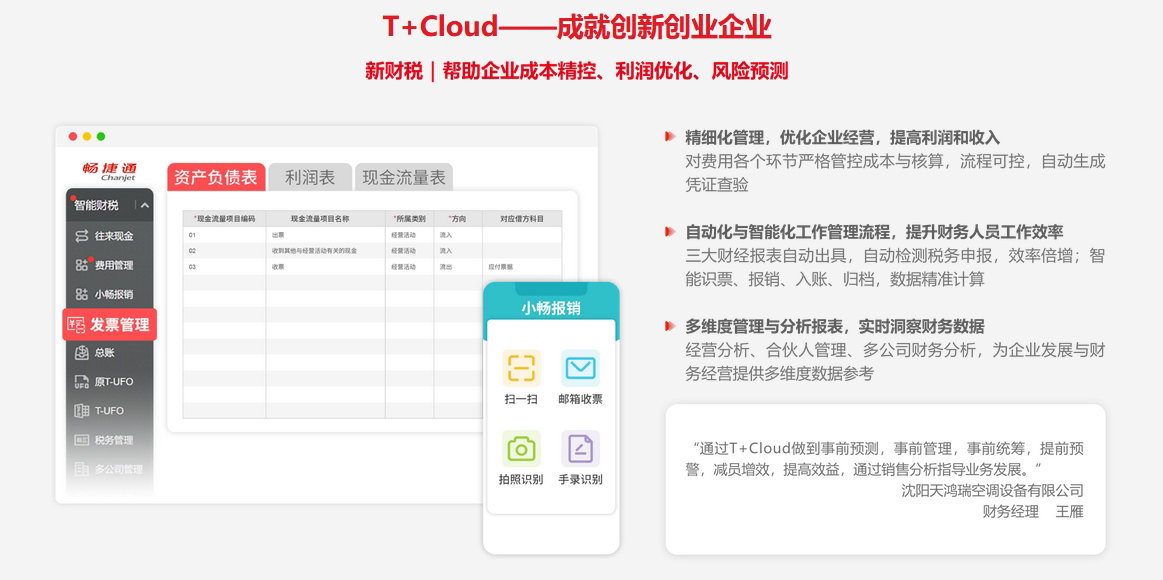Screen dimensions: 1163x580
Task: Click the 畅捷通 Chanjet logo
Action: (109, 171)
